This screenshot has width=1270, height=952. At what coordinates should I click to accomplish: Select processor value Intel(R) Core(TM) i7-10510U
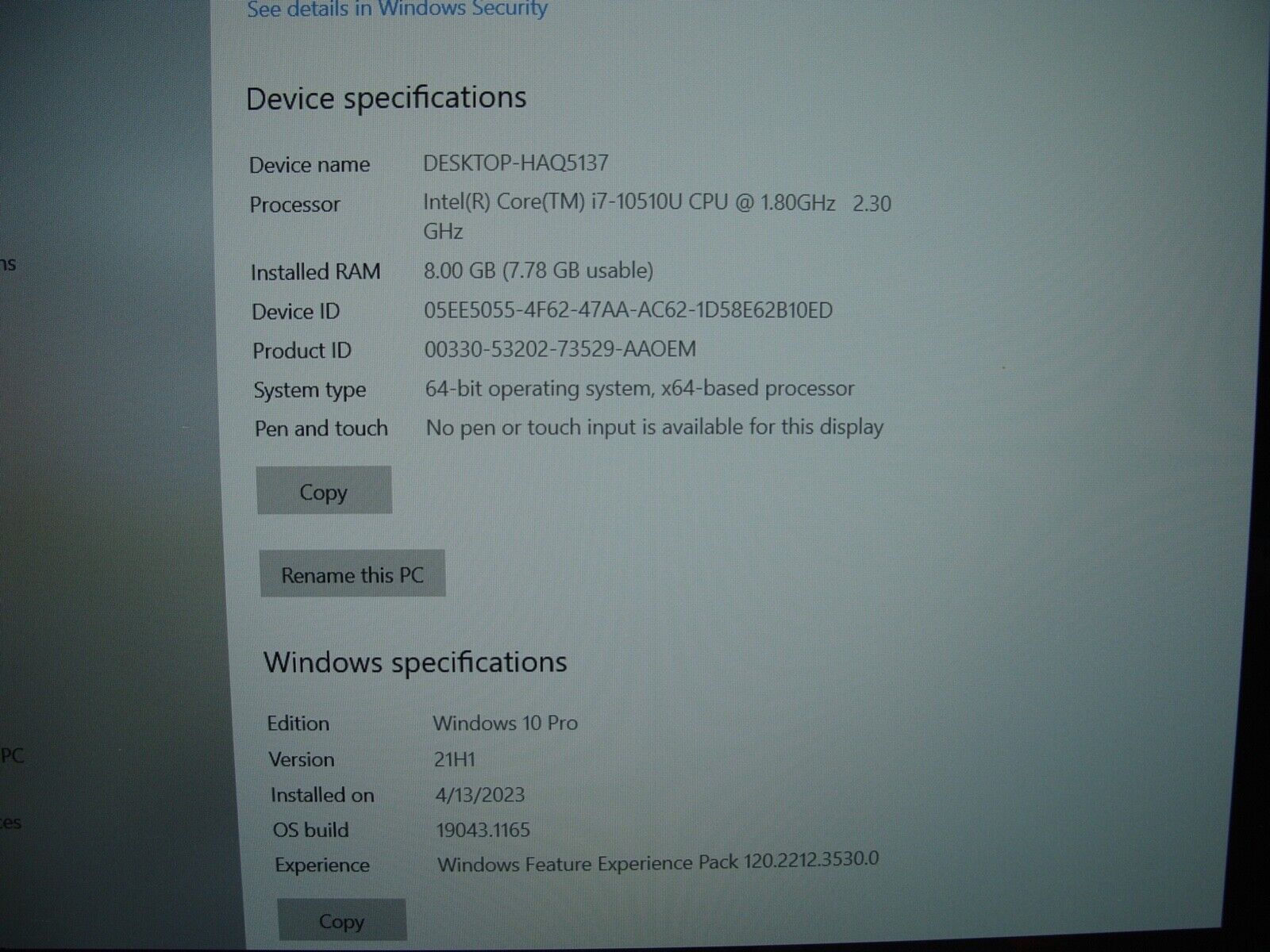click(657, 217)
